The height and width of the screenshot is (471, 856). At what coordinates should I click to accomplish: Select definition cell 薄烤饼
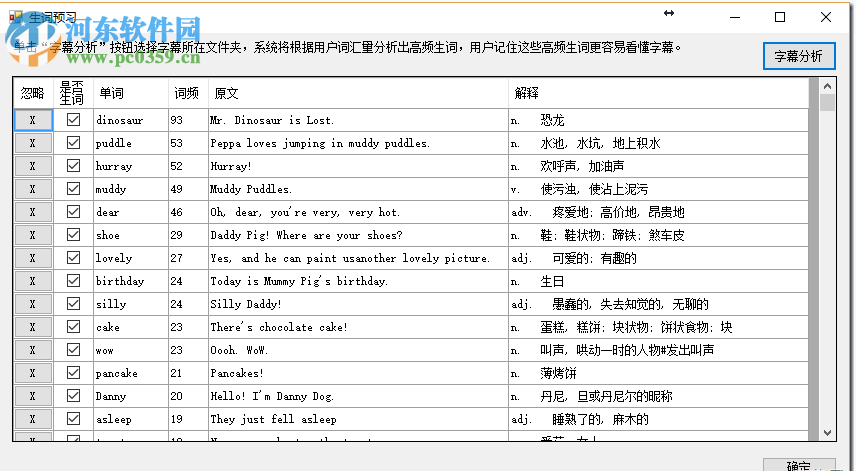click(x=658, y=373)
